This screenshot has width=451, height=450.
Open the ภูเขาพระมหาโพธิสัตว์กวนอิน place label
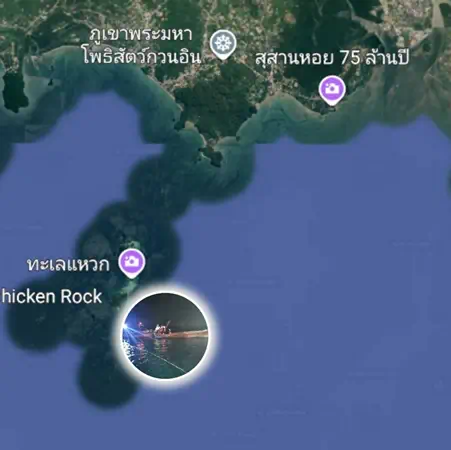(142, 46)
